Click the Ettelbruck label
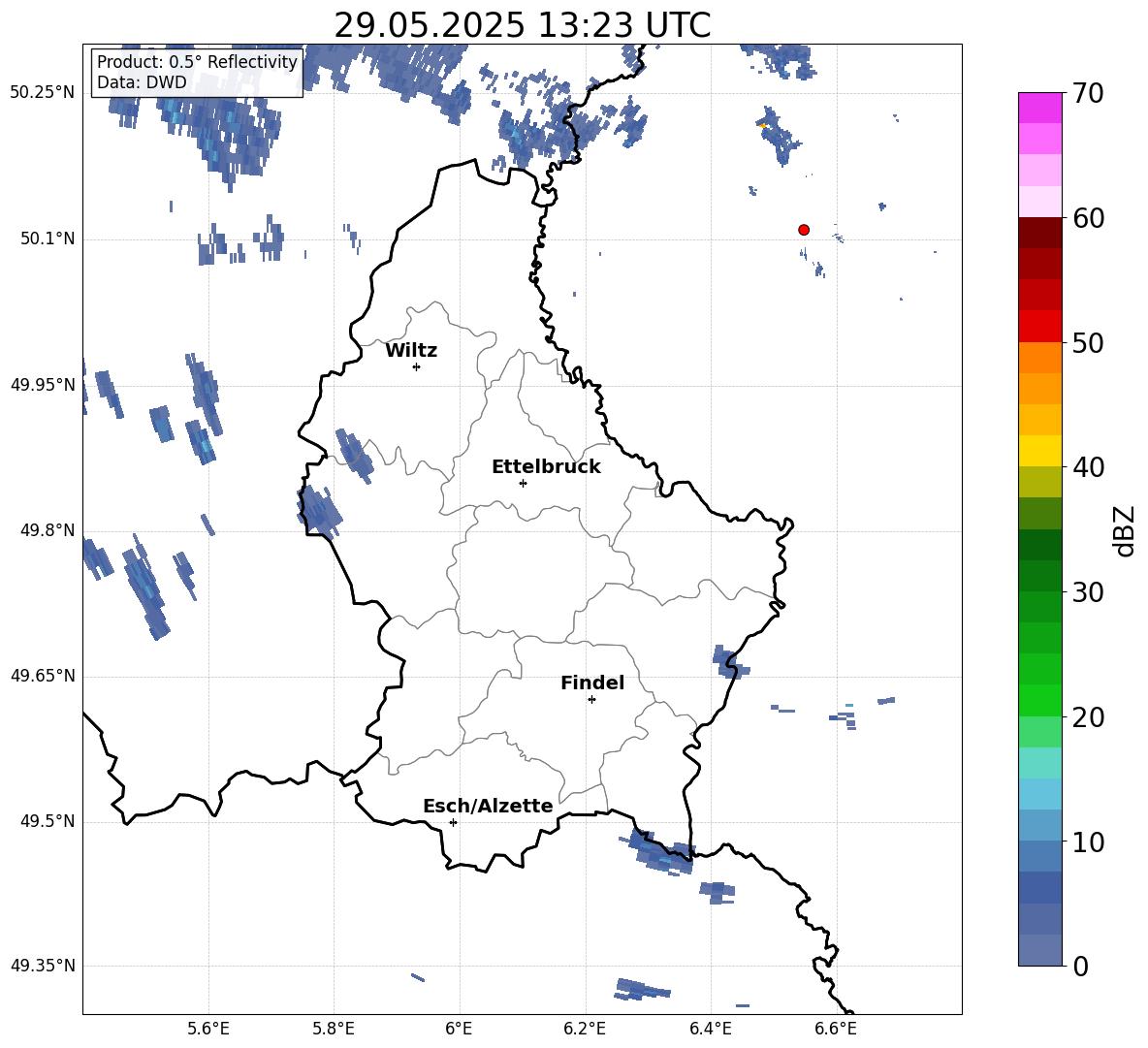This screenshot has height=1048, width=1148. coord(546,467)
